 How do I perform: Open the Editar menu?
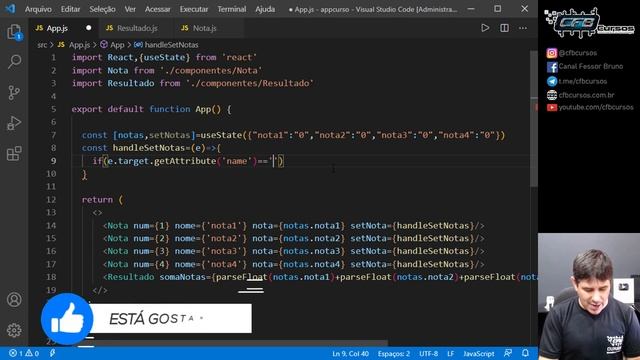(70, 9)
